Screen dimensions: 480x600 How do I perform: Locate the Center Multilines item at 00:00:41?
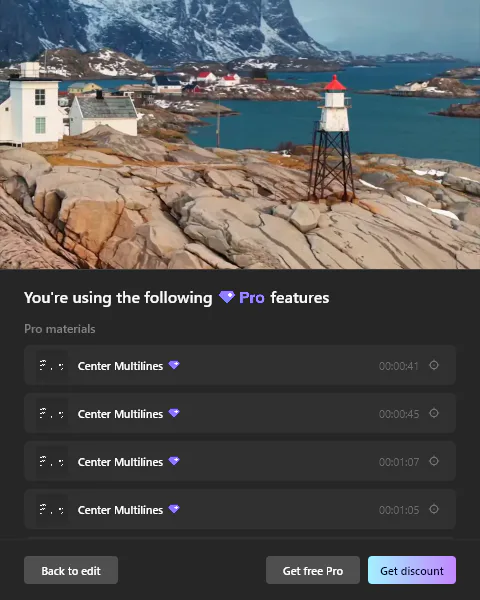tap(240, 365)
